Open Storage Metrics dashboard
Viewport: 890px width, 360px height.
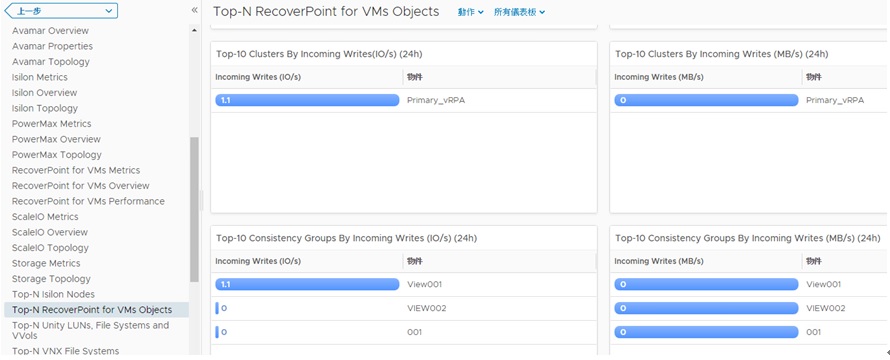[46, 263]
